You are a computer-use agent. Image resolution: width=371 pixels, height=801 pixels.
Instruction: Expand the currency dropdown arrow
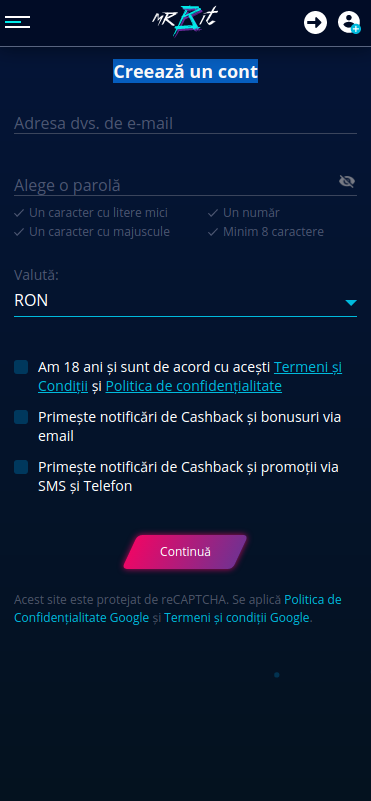351,302
